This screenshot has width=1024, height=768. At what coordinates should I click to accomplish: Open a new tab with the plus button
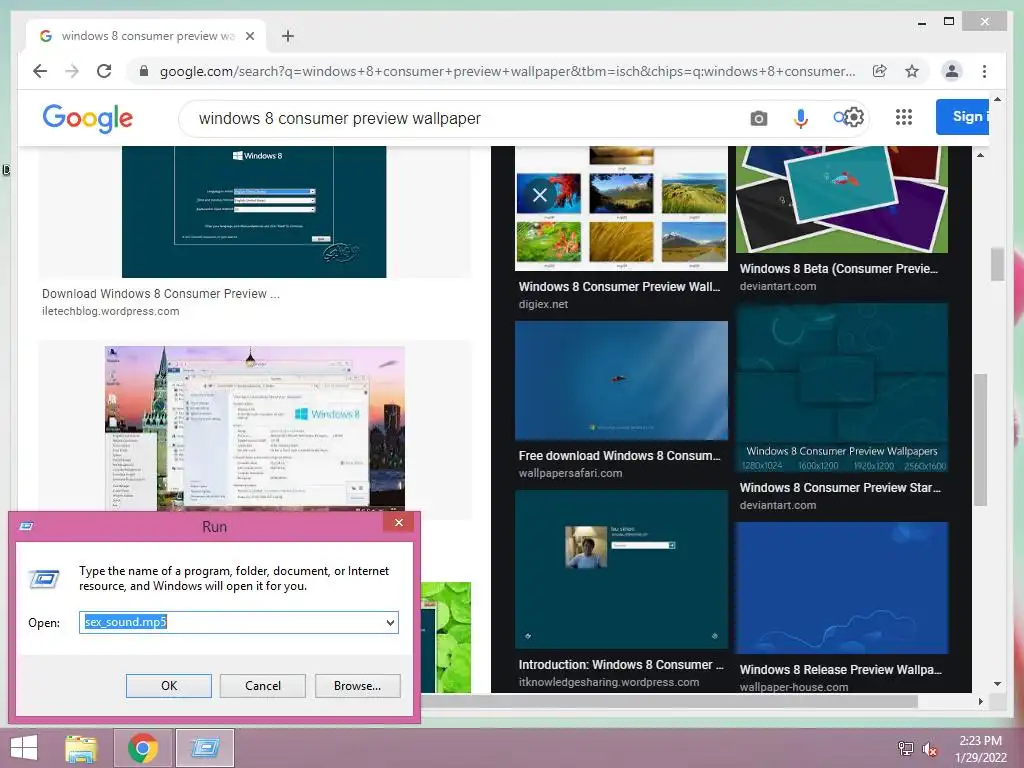coord(288,36)
